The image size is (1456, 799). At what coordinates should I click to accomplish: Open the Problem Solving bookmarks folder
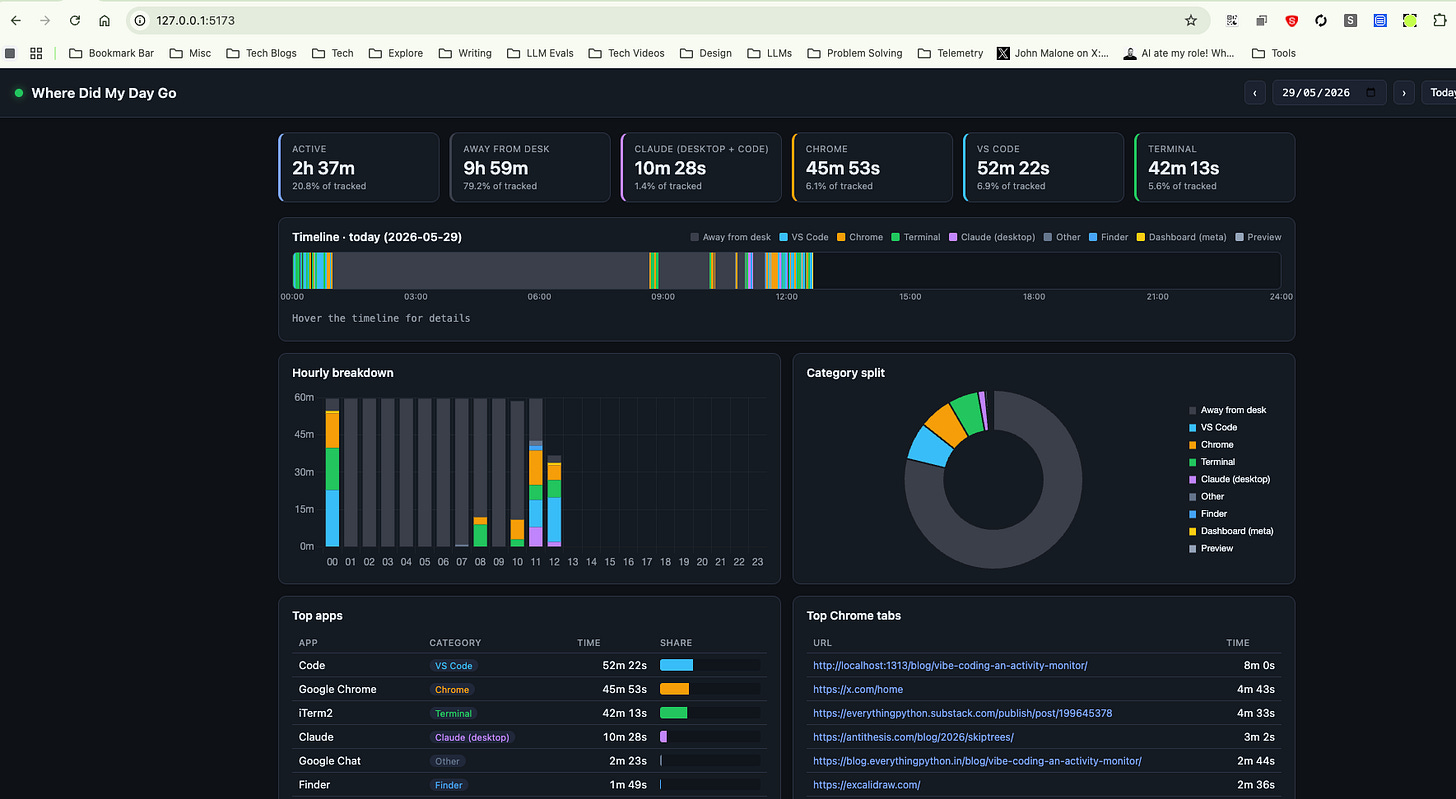click(854, 53)
